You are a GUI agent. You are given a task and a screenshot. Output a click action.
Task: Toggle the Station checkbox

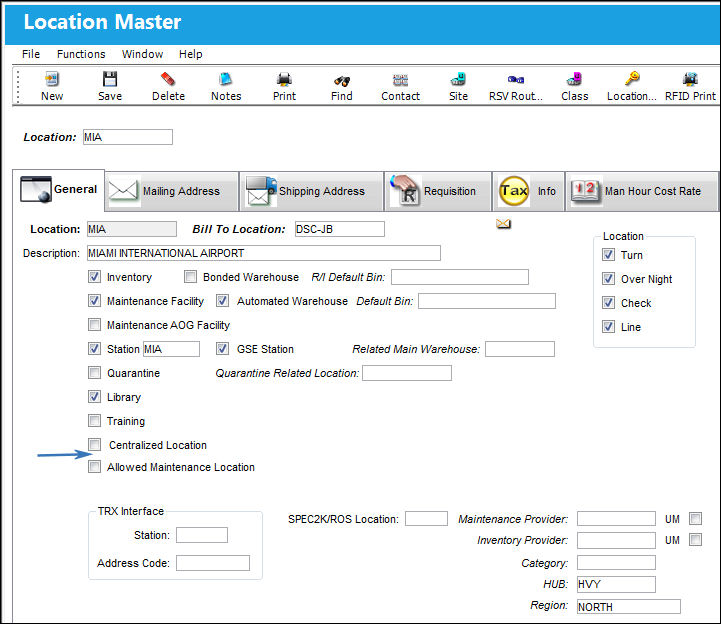94,349
